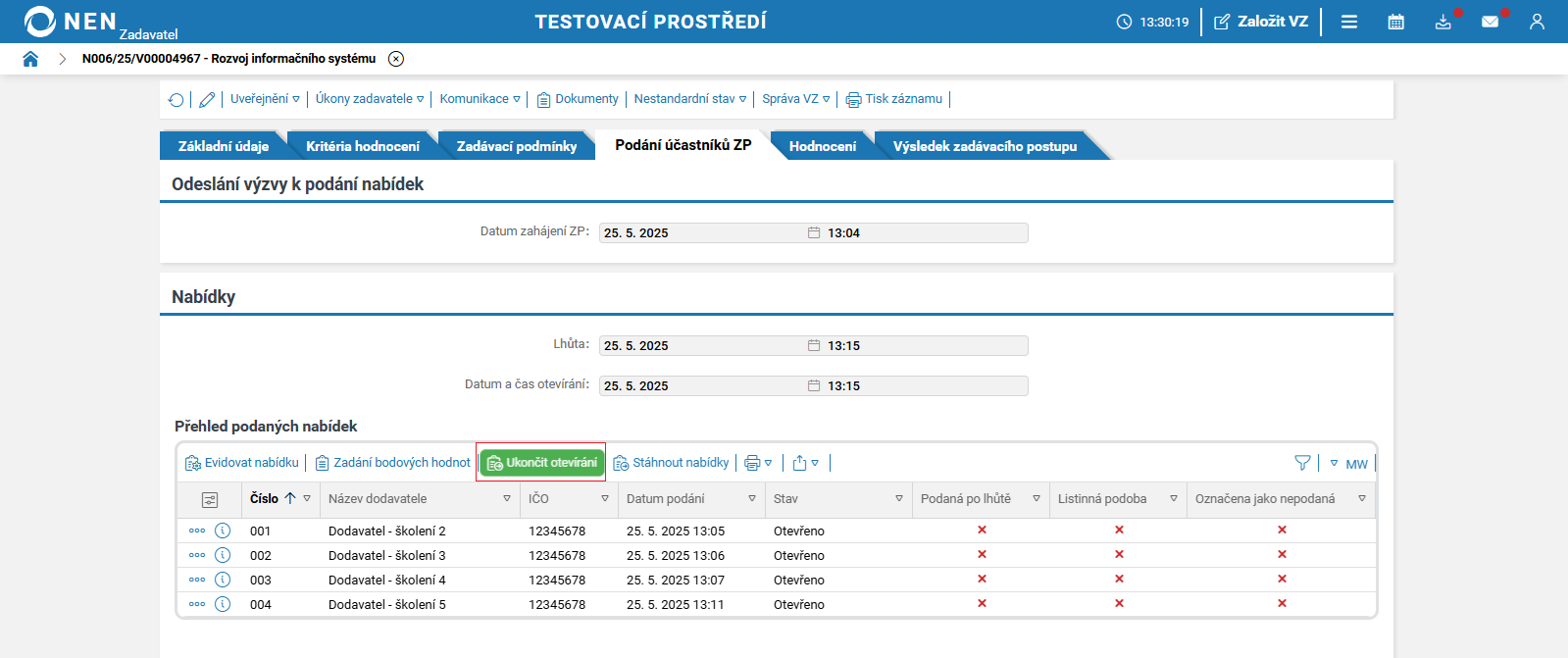The width and height of the screenshot is (1568, 658).
Task: Click the table filter funnel icon
Action: click(x=1302, y=463)
